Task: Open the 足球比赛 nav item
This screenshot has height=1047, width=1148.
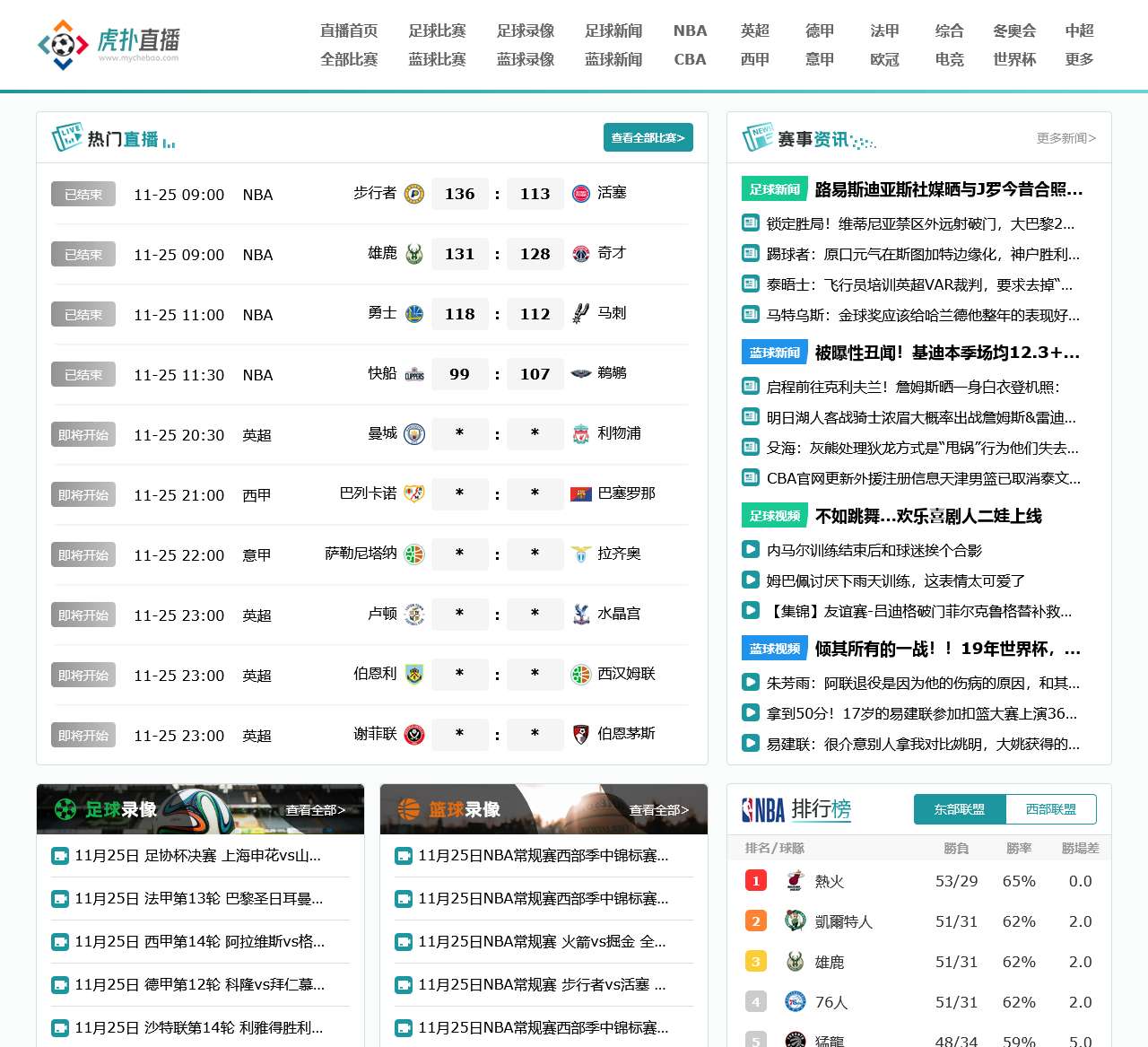Action: pyautogui.click(x=437, y=31)
